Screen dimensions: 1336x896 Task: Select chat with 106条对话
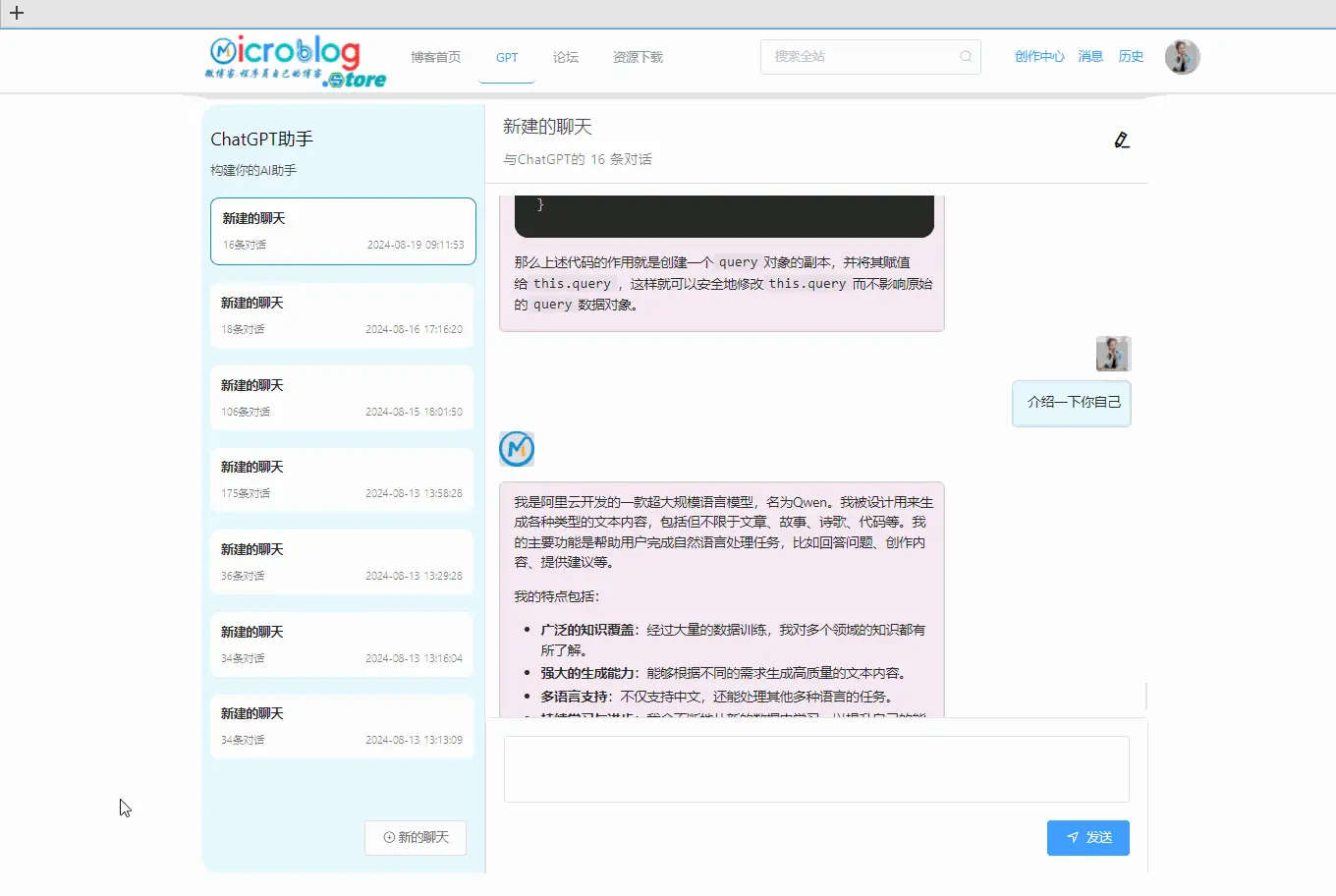tap(342, 398)
